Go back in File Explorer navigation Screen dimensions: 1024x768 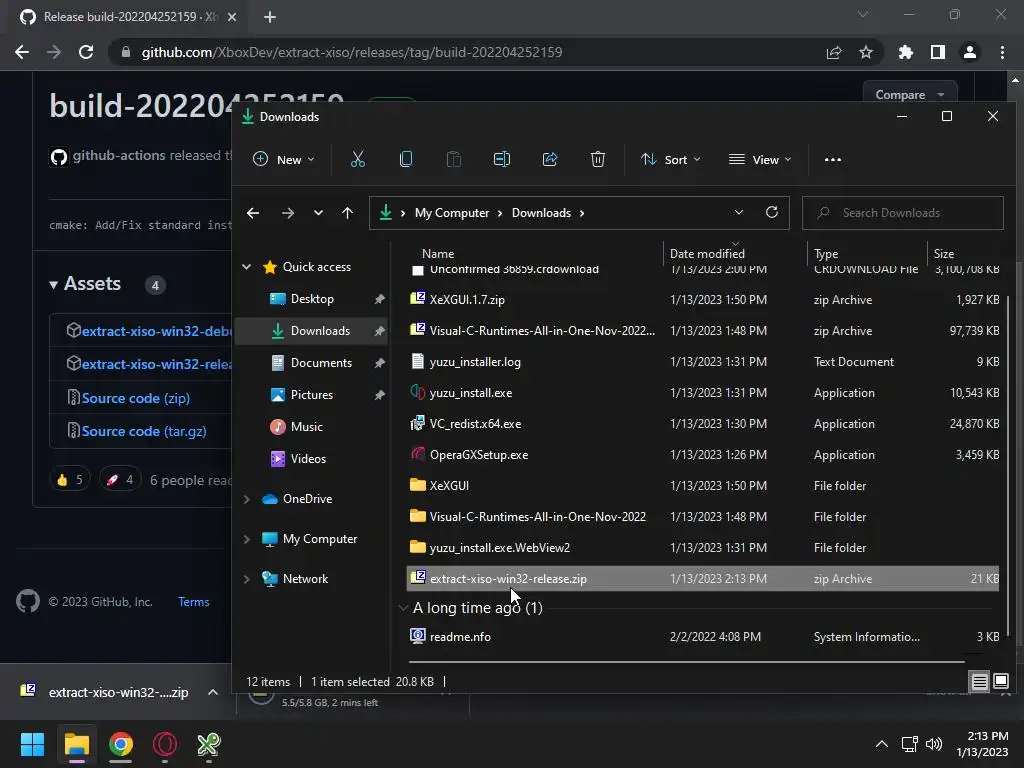pyautogui.click(x=253, y=213)
